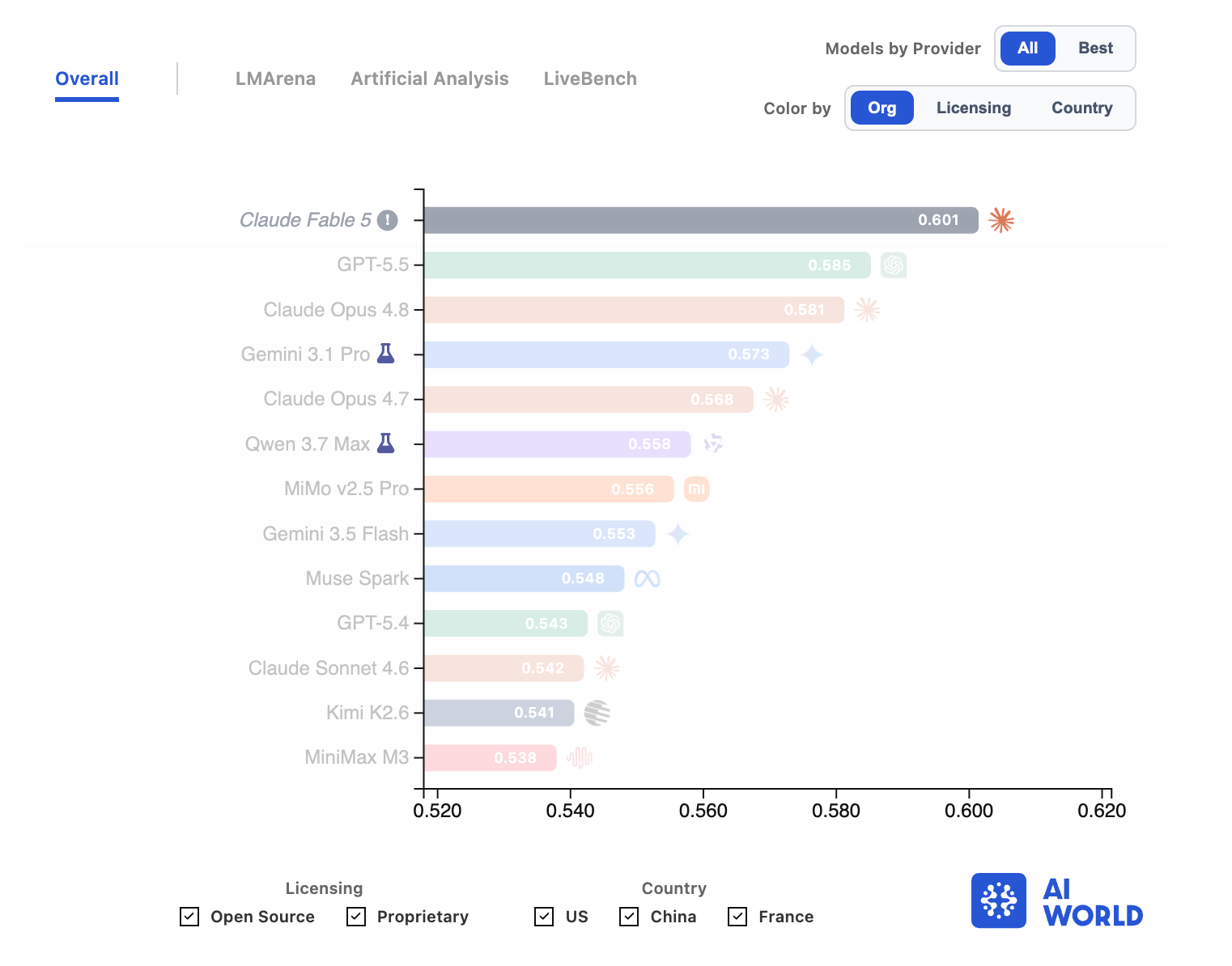Click the Qwen logo beside Qwen 3.7 Max bar
This screenshot has width=1232, height=966.
713,444
